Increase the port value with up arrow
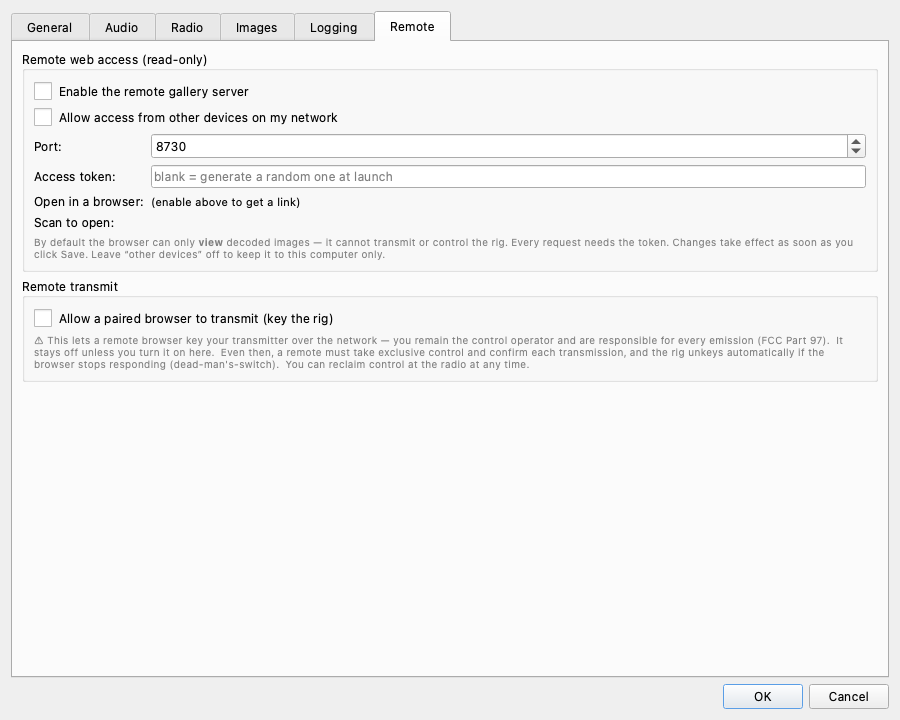Image resolution: width=900 pixels, height=720 pixels. 856,141
